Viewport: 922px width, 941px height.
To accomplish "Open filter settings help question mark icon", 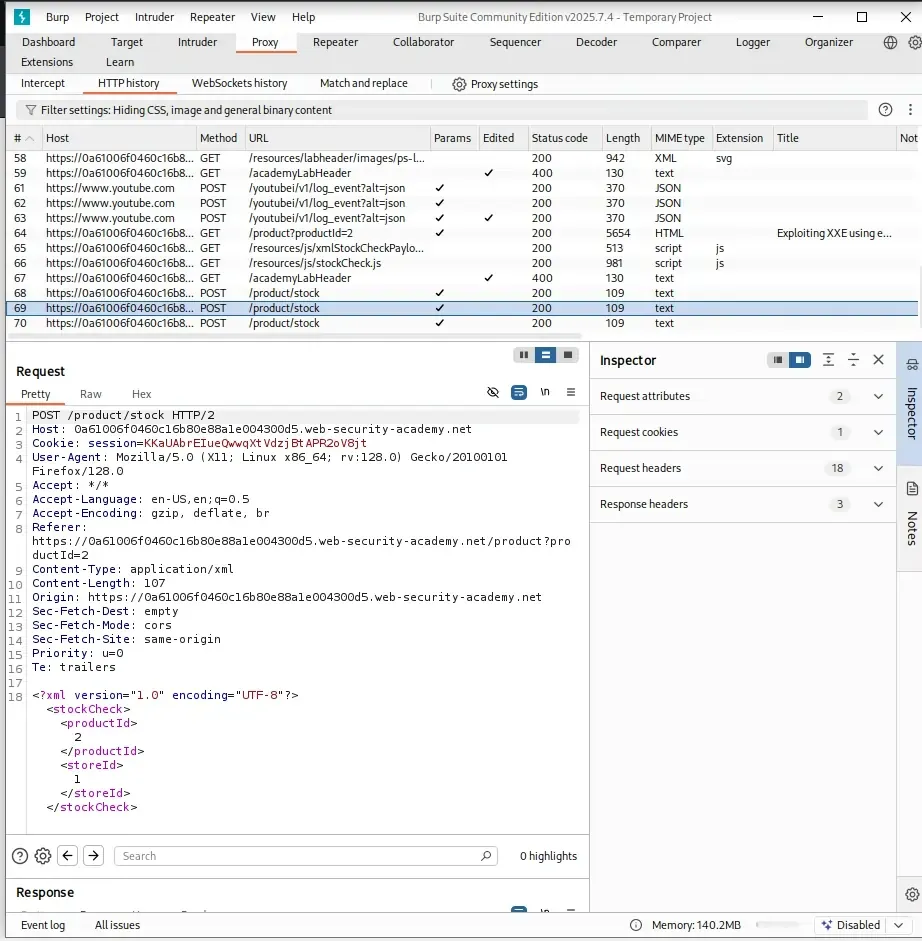I will pos(884,110).
